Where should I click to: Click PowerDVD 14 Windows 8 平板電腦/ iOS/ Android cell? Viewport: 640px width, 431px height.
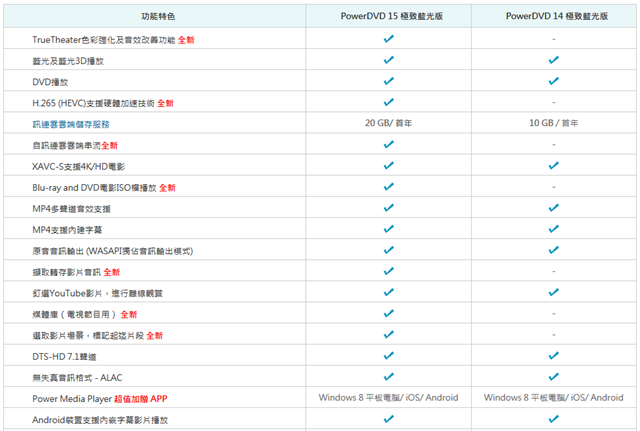[x=553, y=398]
